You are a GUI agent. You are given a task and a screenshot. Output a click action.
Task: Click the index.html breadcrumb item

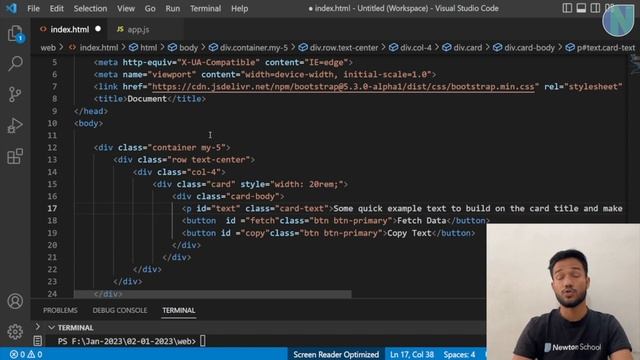pyautogui.click(x=98, y=48)
